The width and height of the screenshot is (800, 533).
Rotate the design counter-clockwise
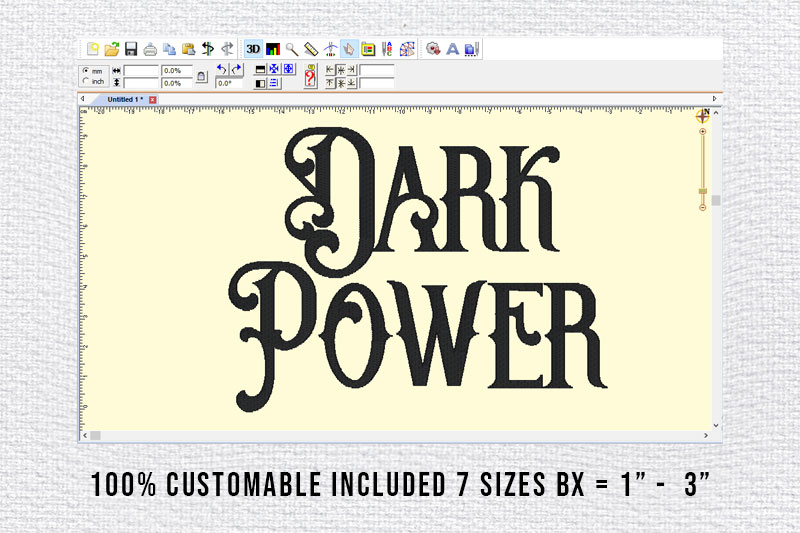click(222, 69)
